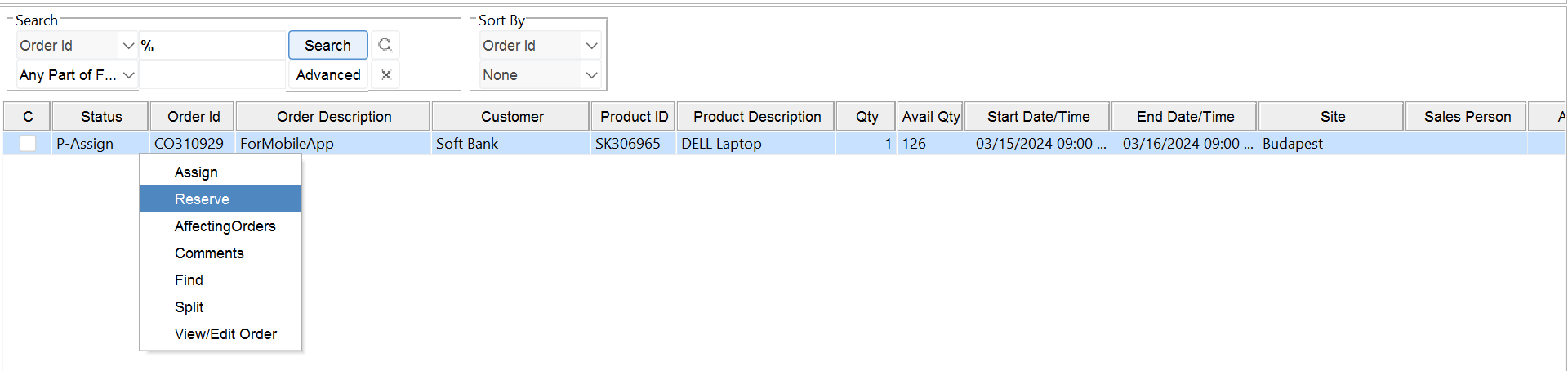Open the Order Id search field dropdown
The width and height of the screenshot is (1568, 371).
pos(128,46)
